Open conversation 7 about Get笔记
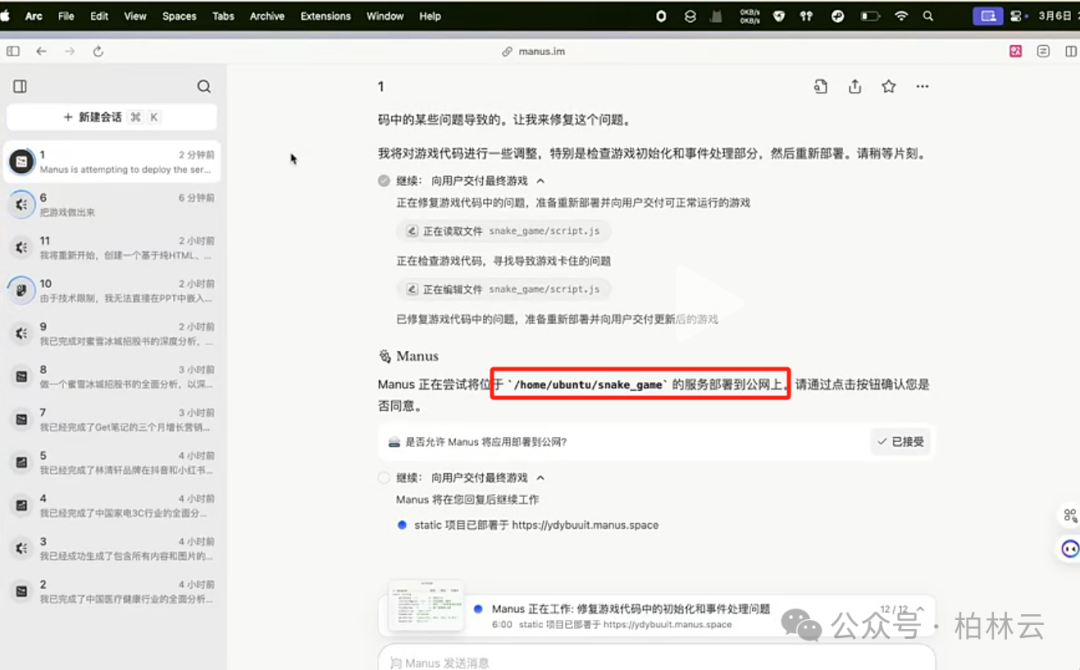The height and width of the screenshot is (670, 1080). tap(112, 419)
